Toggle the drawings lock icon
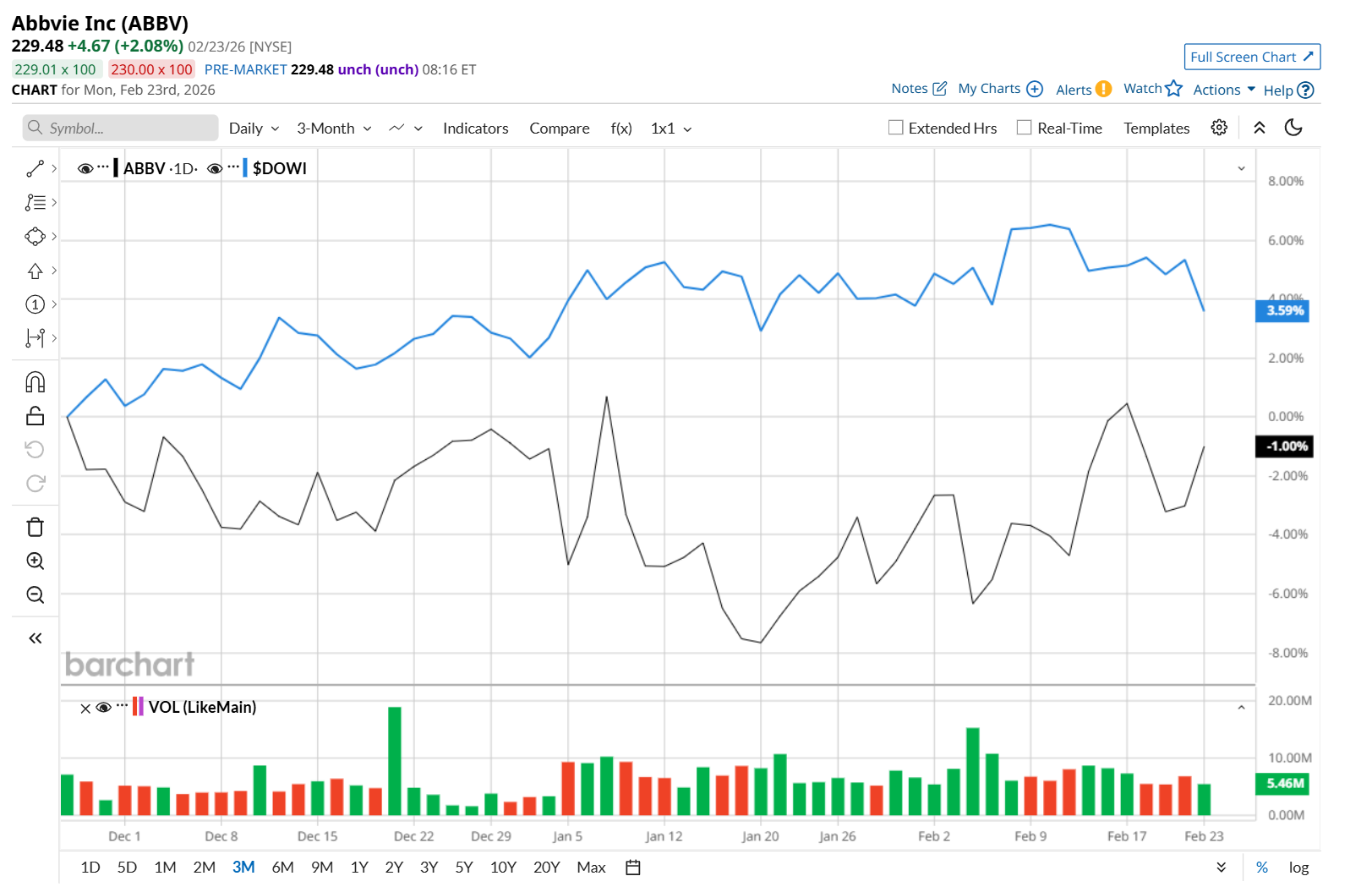The image size is (1372, 887). 35,415
